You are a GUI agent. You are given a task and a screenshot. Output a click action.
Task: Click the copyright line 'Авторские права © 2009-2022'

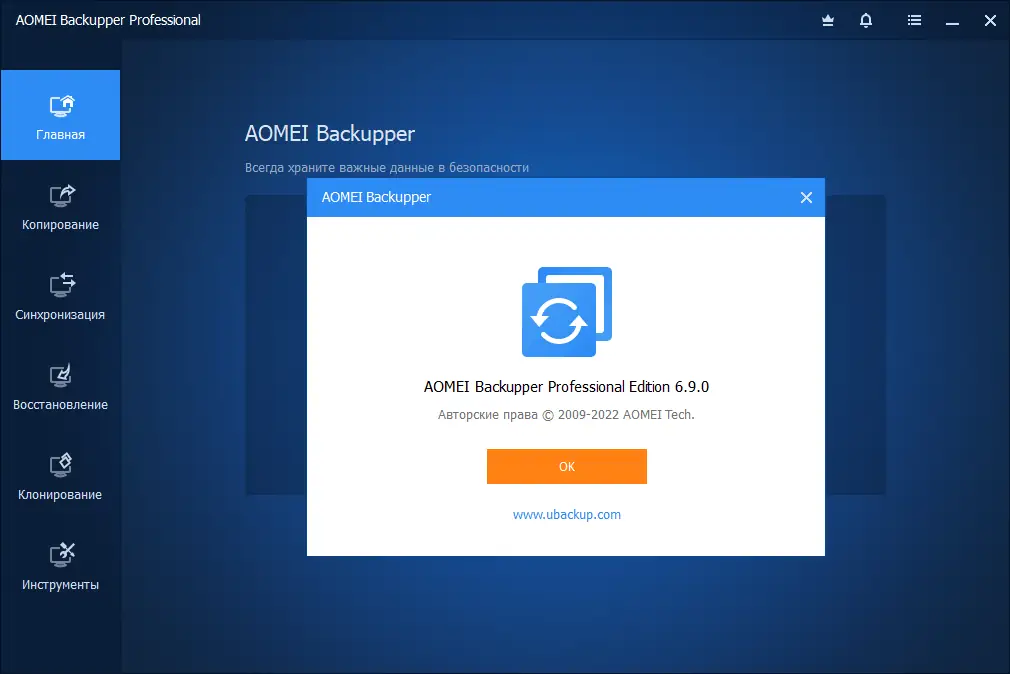(x=528, y=414)
